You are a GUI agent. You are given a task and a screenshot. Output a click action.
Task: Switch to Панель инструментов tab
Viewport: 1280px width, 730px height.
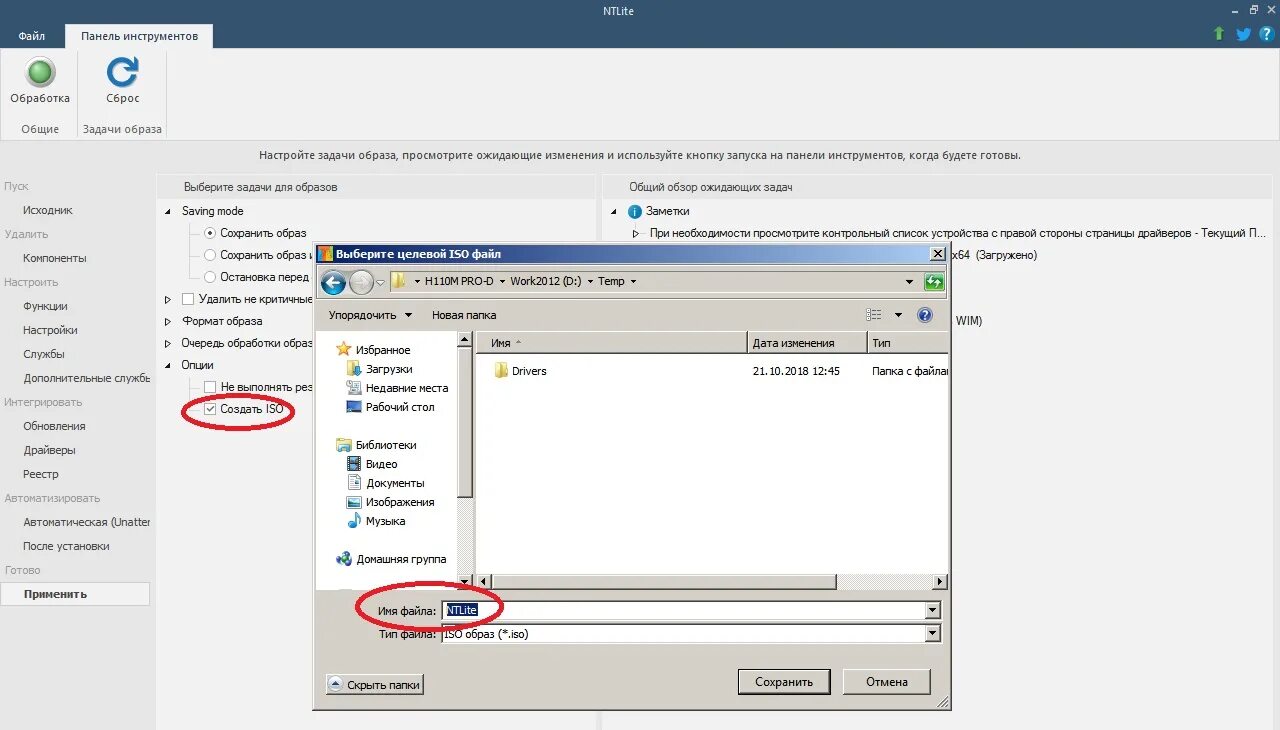point(139,36)
